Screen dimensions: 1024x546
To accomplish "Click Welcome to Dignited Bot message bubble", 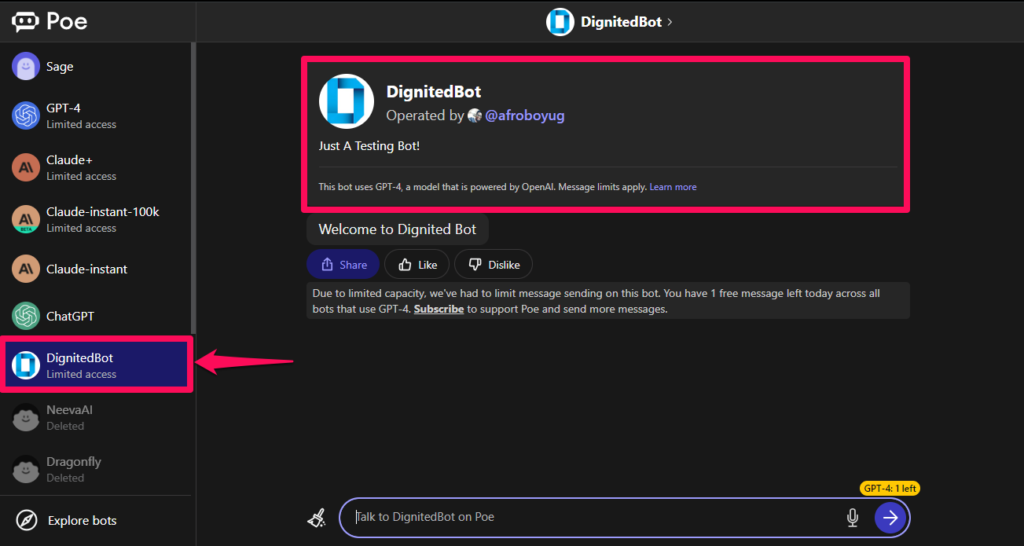I will coord(398,229).
